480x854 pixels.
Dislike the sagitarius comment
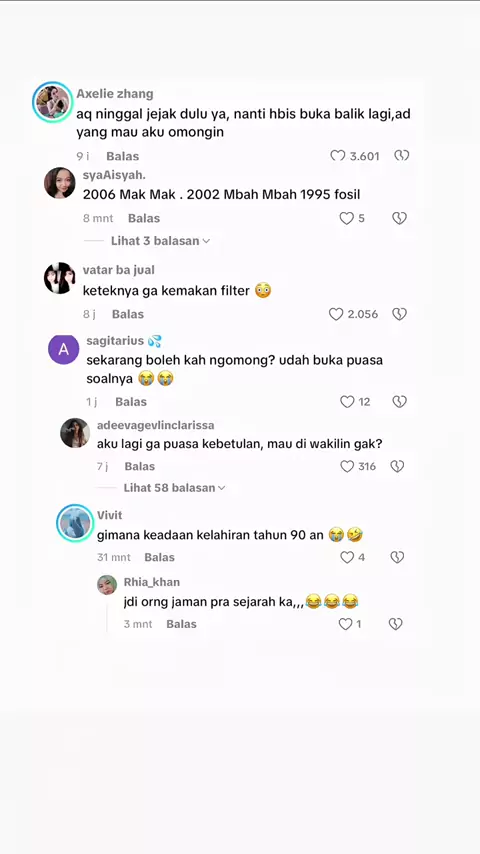pyautogui.click(x=399, y=402)
